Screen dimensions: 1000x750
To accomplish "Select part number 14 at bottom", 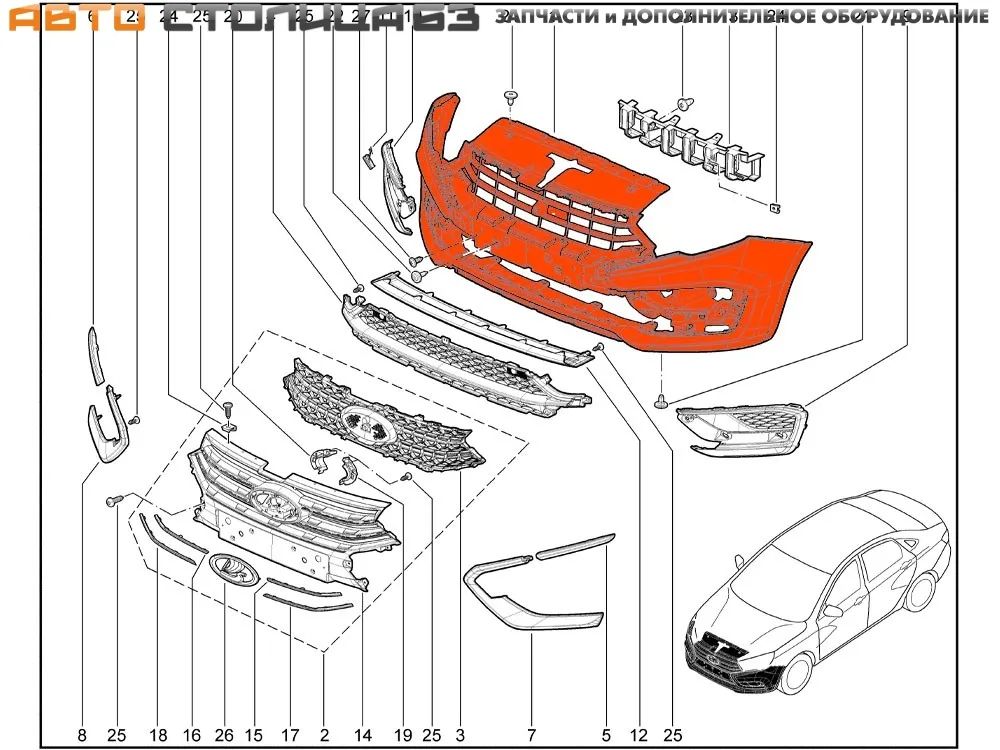I will 363,736.
